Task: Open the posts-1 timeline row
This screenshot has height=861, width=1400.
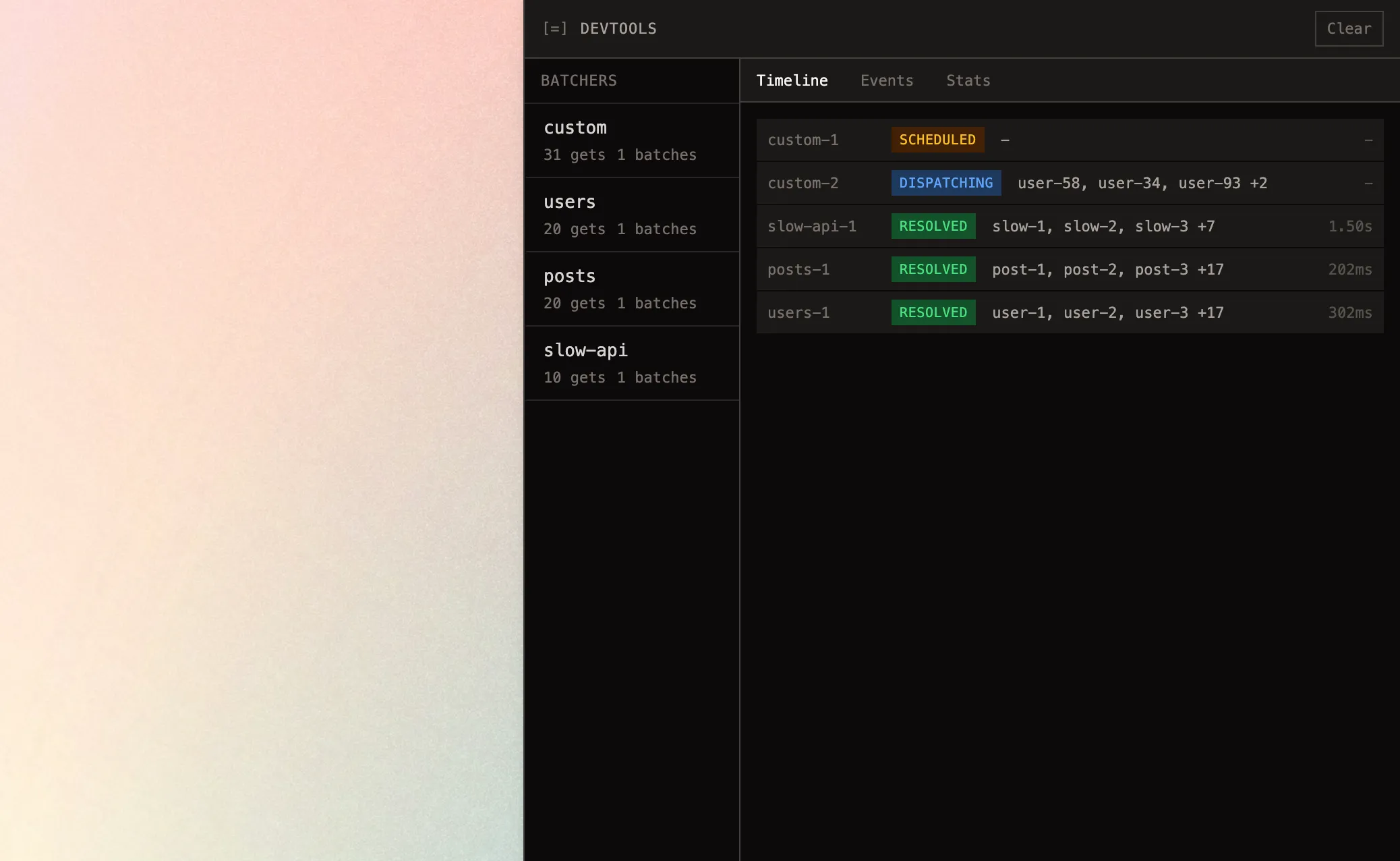Action: 1070,269
